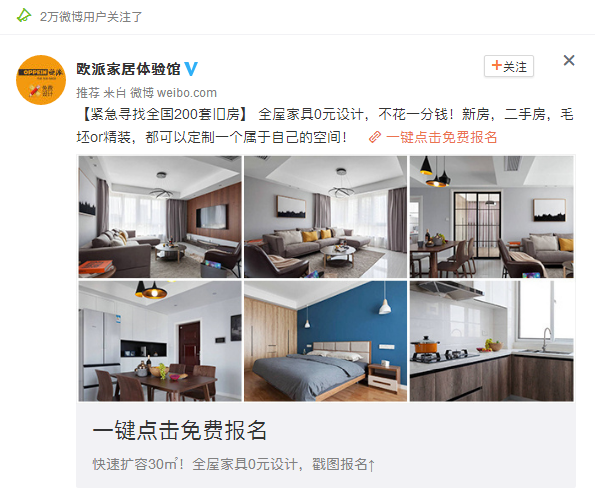This screenshot has width=595, height=504.
Task: Click the 微博 weibo.com source link
Action: click(173, 93)
